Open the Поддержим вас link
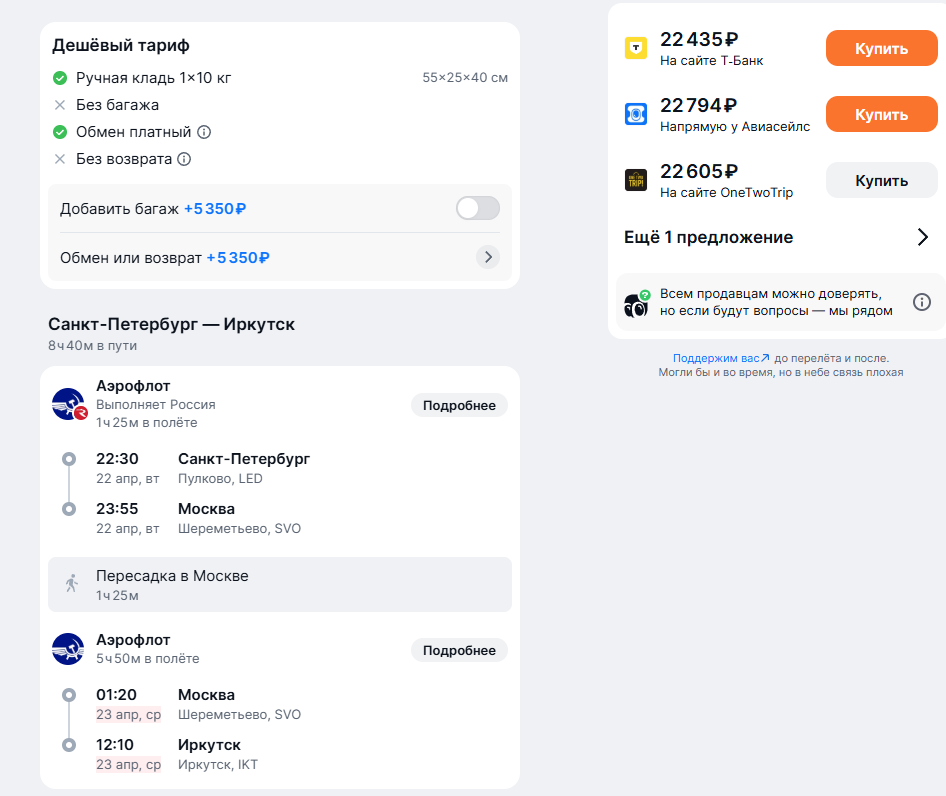 [x=721, y=358]
